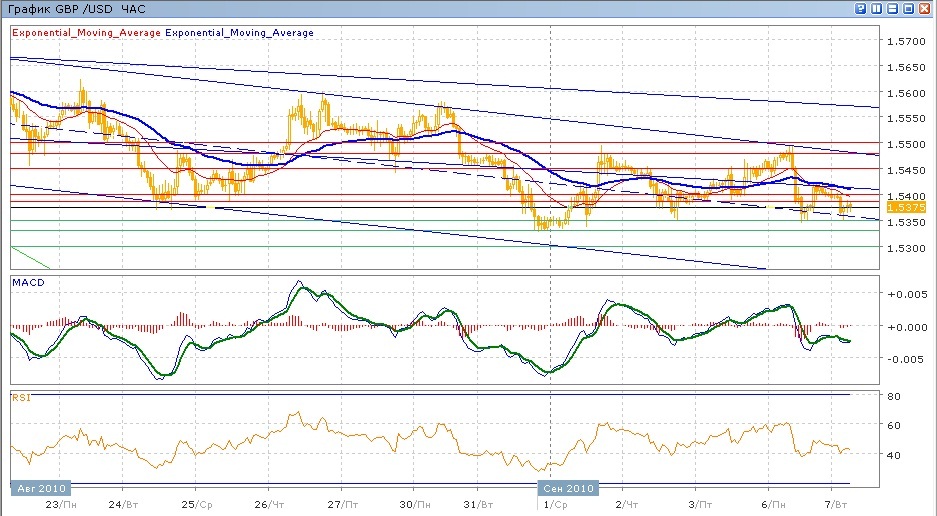Image resolution: width=937 pixels, height=516 pixels.
Task: Click the 23/Пн date label
Action: pos(59,504)
